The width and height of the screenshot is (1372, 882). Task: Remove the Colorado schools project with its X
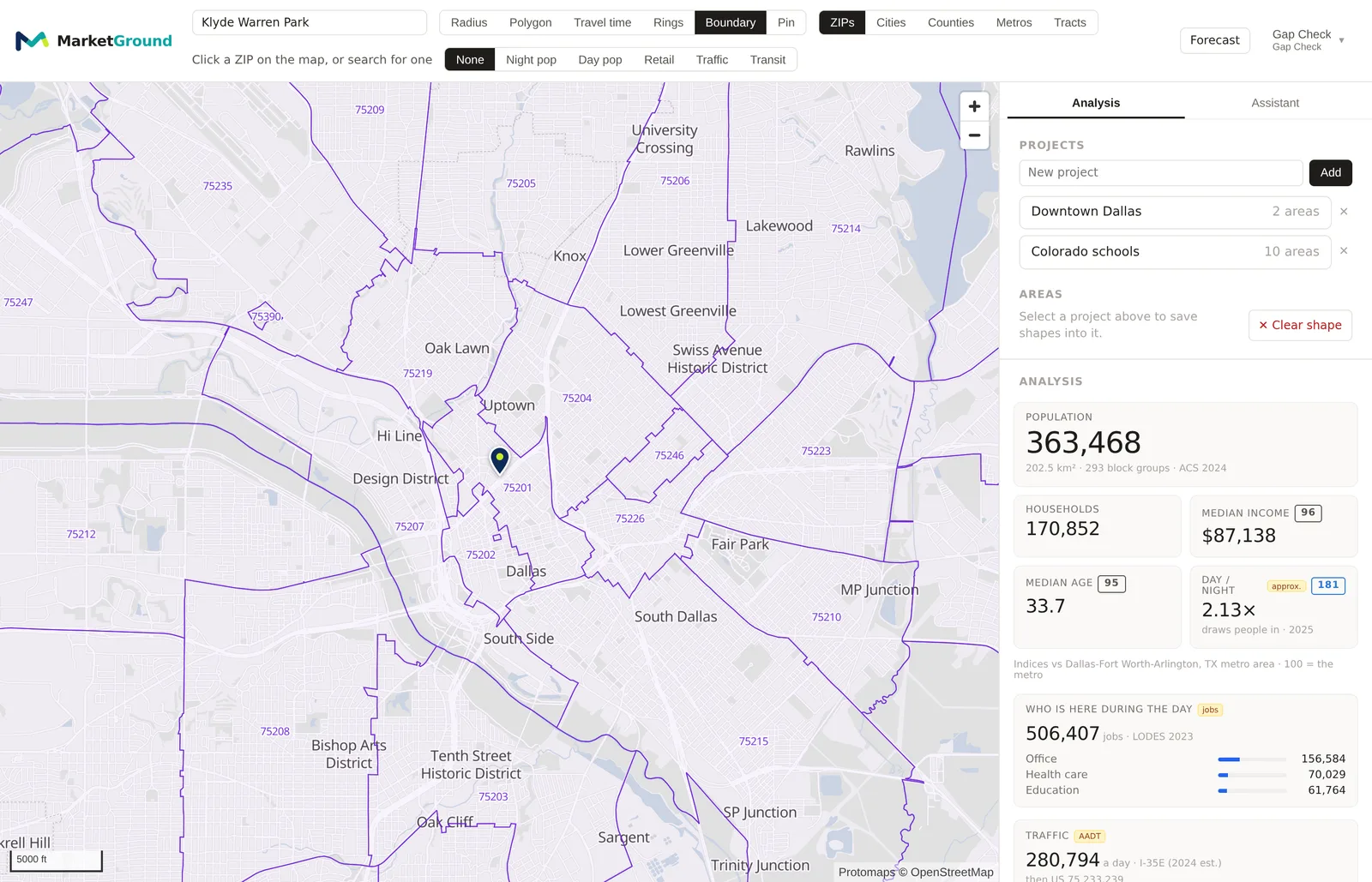point(1344,251)
